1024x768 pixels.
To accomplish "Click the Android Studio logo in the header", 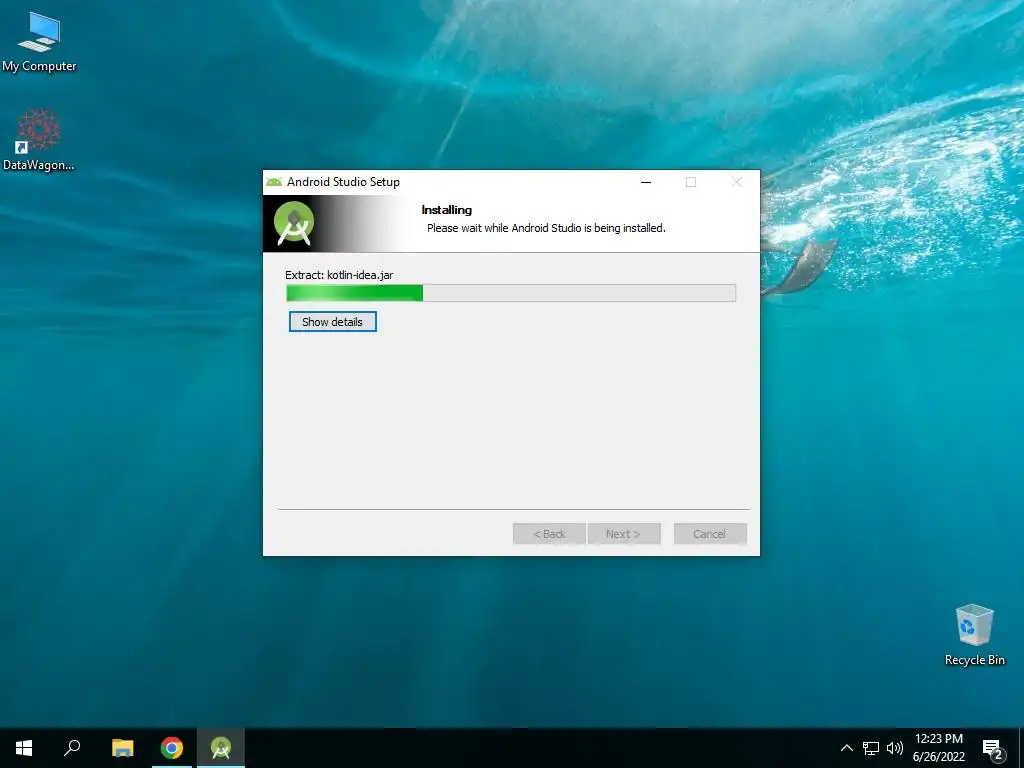I will (x=294, y=223).
